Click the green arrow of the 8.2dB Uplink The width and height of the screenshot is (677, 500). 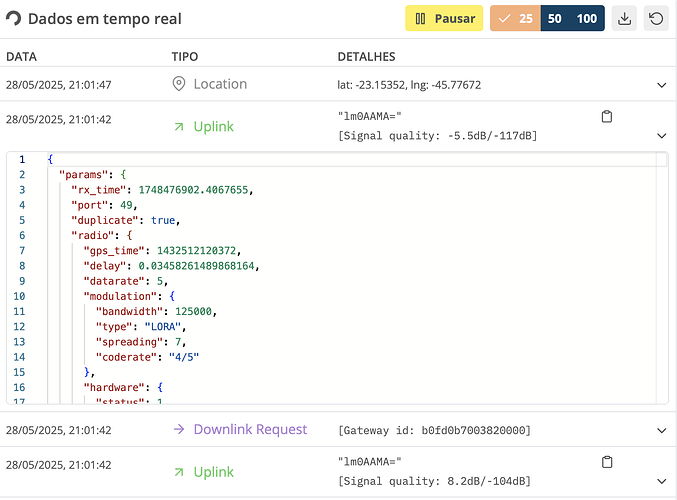pos(179,472)
